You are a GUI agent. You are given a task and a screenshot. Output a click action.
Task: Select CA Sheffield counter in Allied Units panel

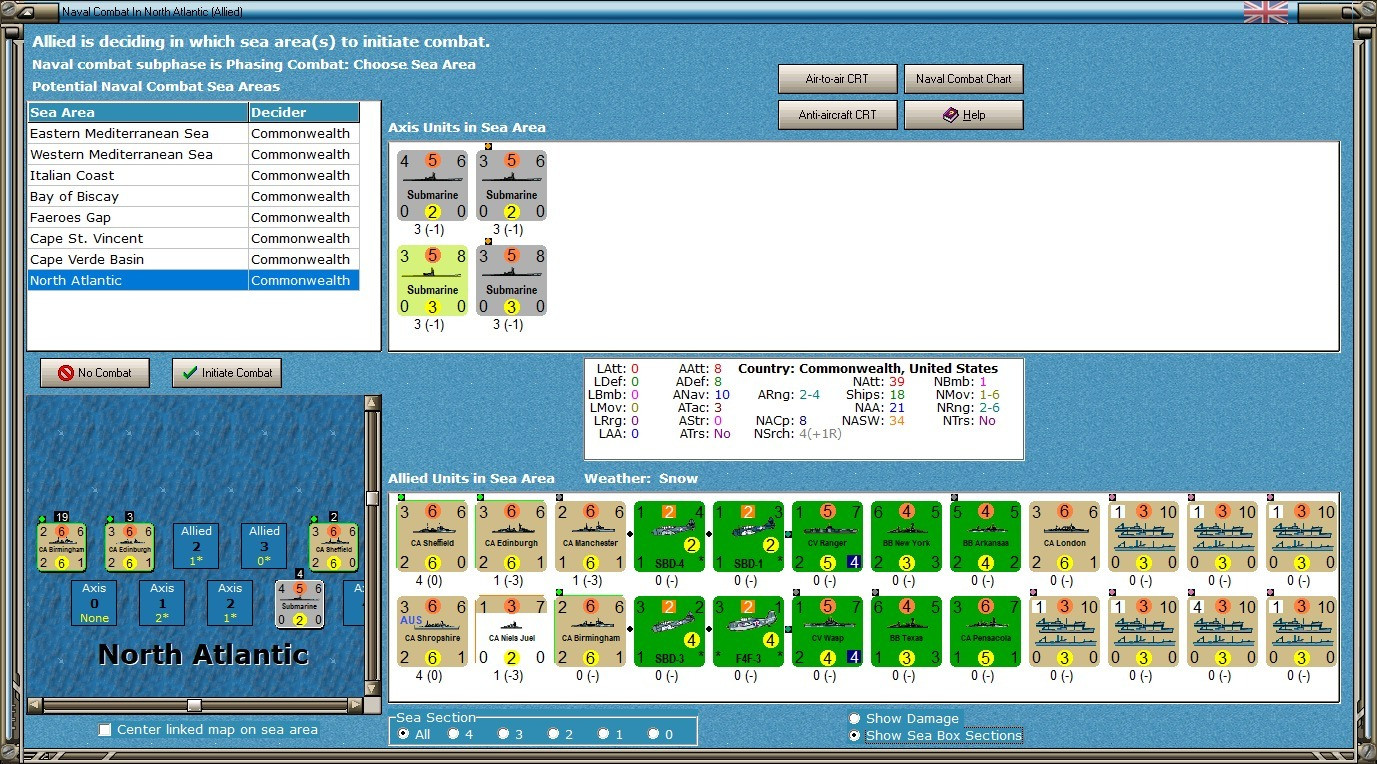pos(432,536)
